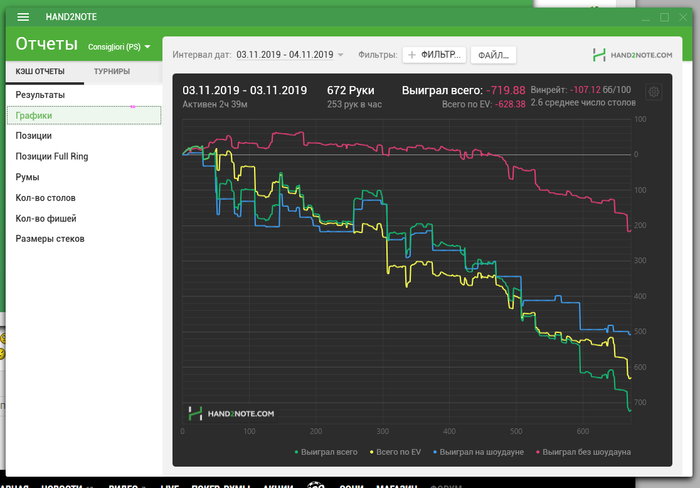The width and height of the screenshot is (700, 488).
Task: Click the 2.6 среднее число столов text
Action: click(583, 103)
